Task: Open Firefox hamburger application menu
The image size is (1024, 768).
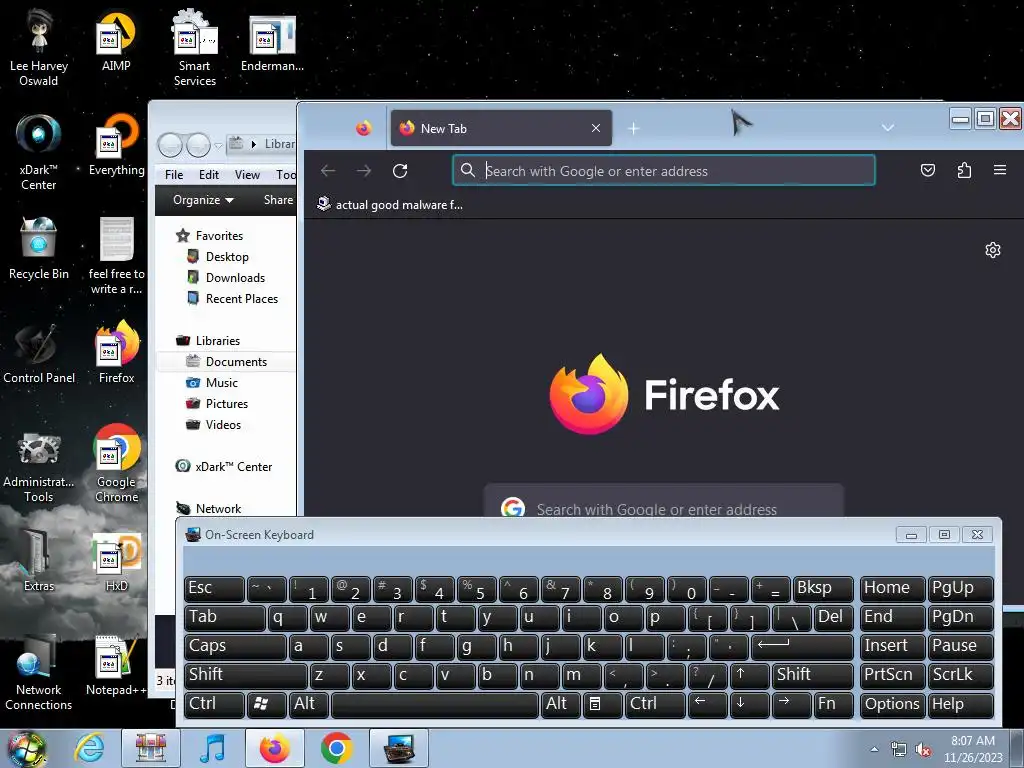Action: [1000, 170]
